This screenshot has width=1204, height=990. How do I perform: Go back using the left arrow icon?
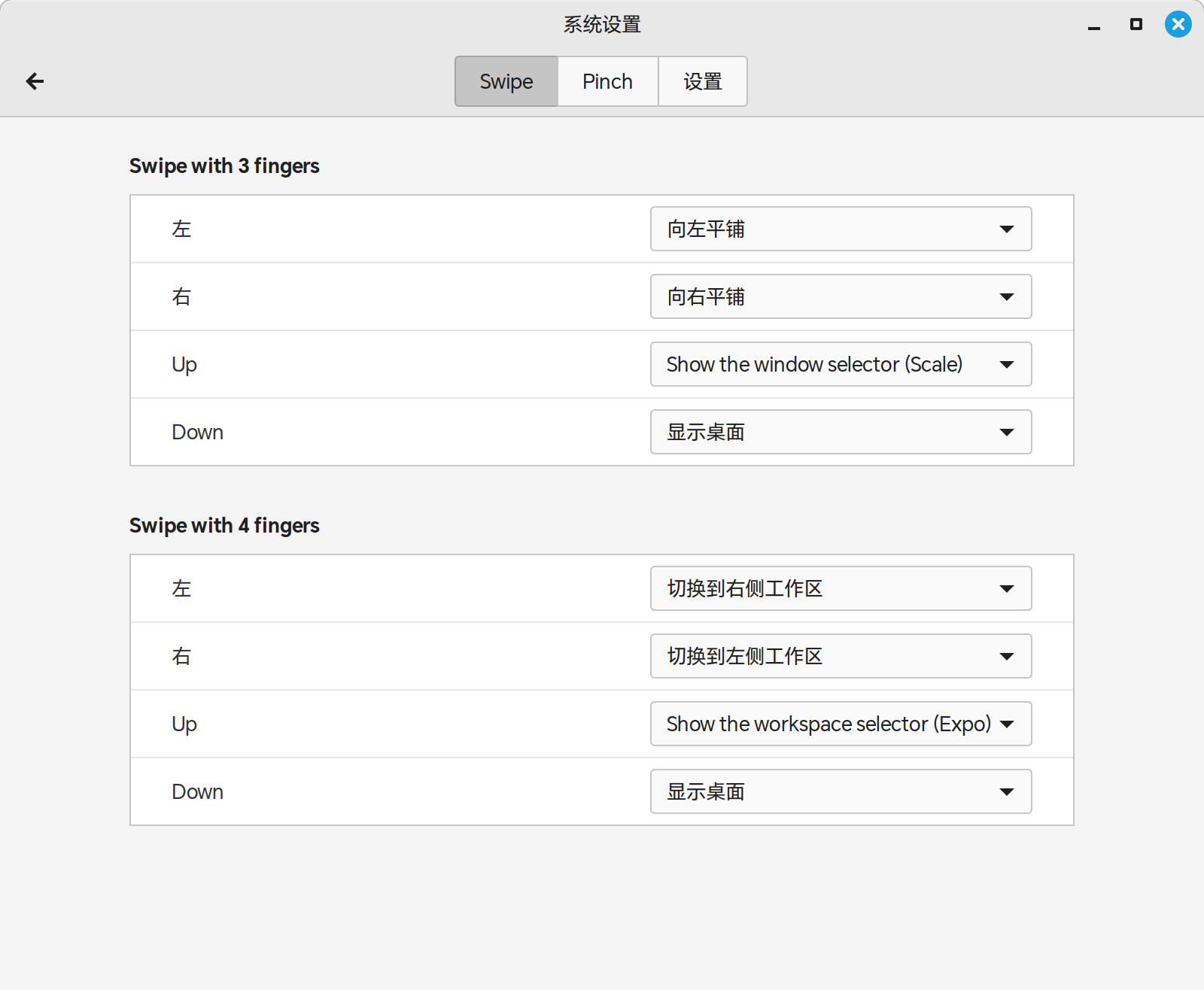35,81
